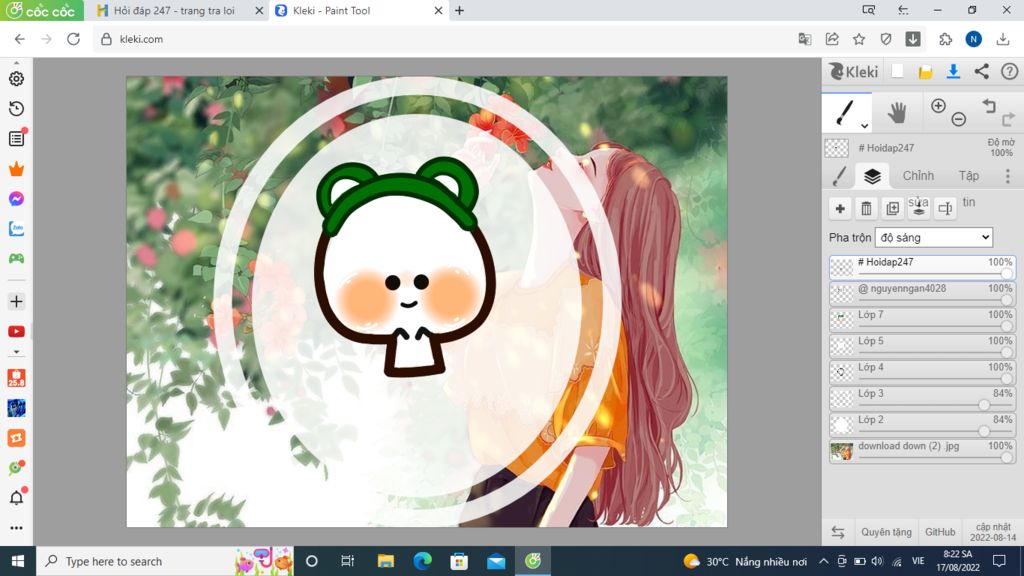Select the download down (2) .jpg layer thumbnail
The height and width of the screenshot is (576, 1024).
pos(842,451)
